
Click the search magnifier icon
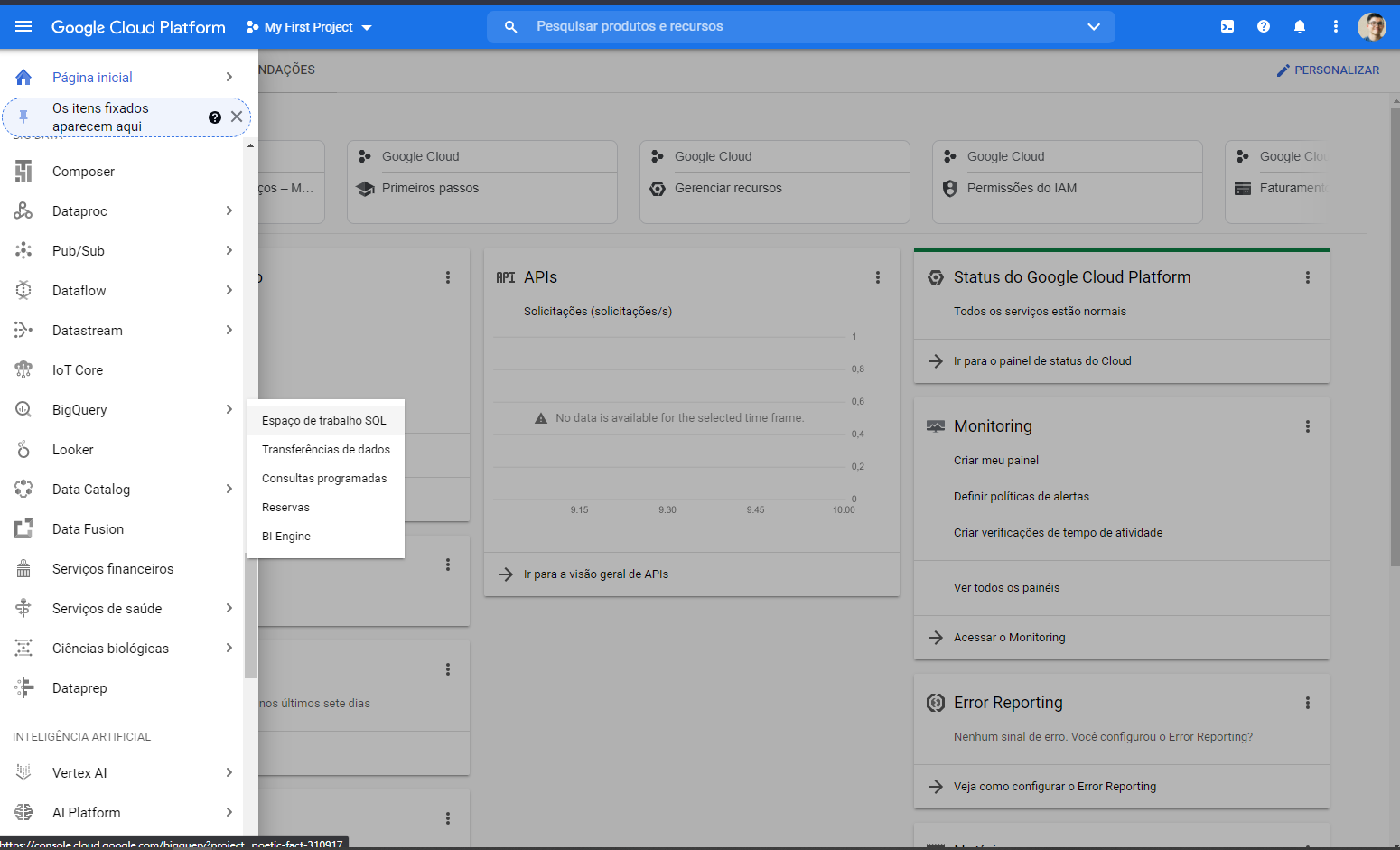tap(511, 27)
